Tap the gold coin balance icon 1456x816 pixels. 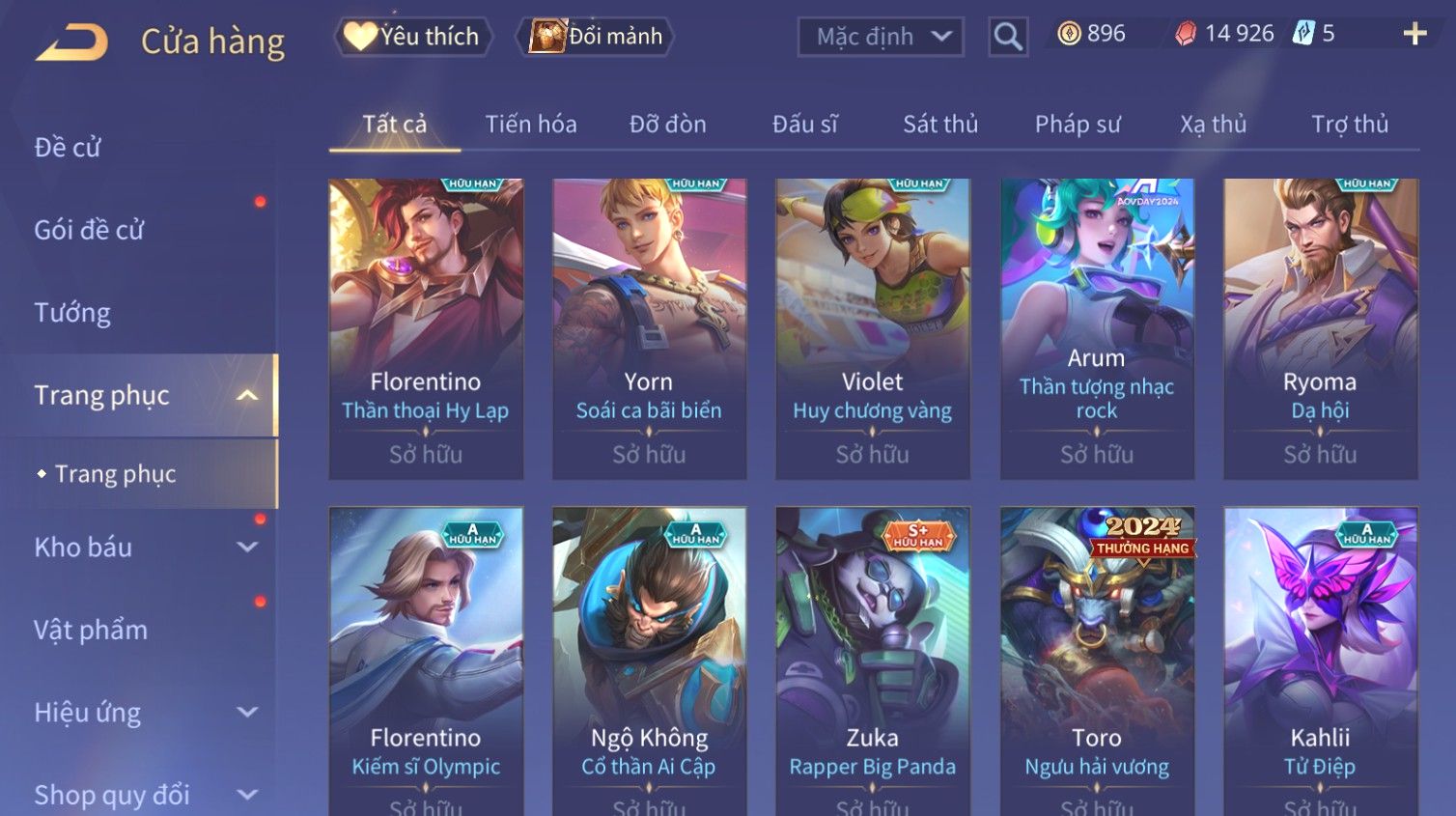pos(1069,34)
